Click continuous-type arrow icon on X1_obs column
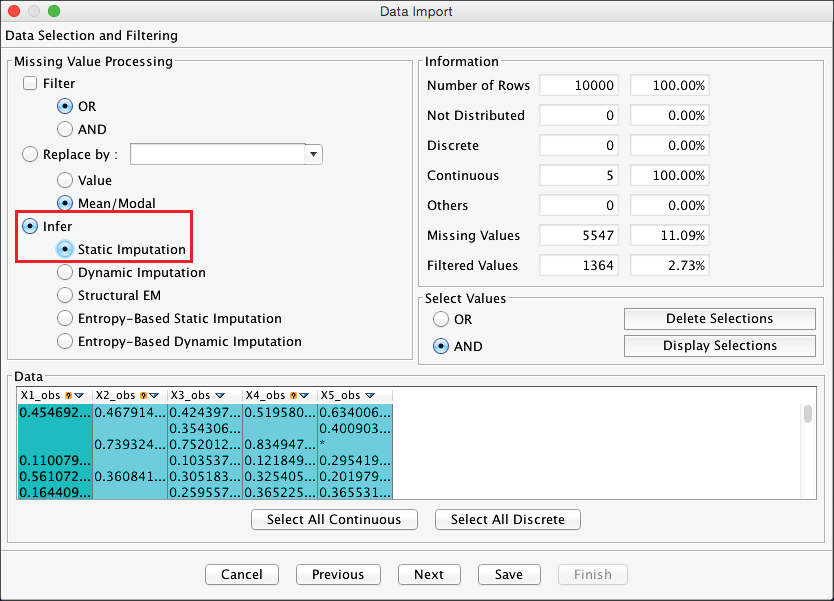Image resolution: width=834 pixels, height=601 pixels. [79, 396]
